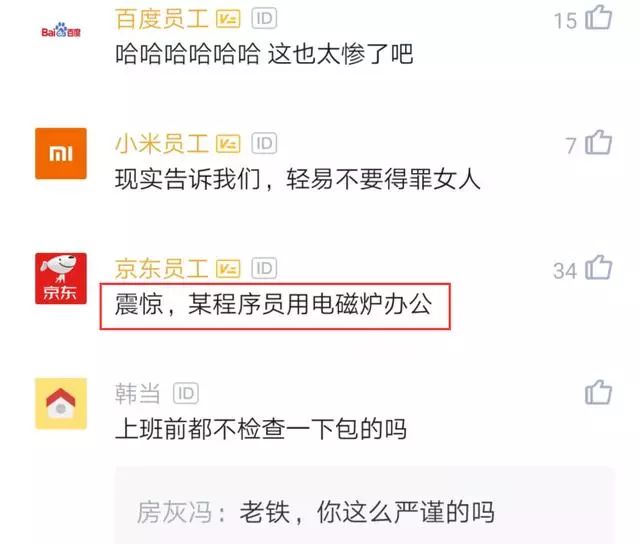Open the 百度员工 username
This screenshot has width=640, height=544.
pyautogui.click(x=162, y=19)
